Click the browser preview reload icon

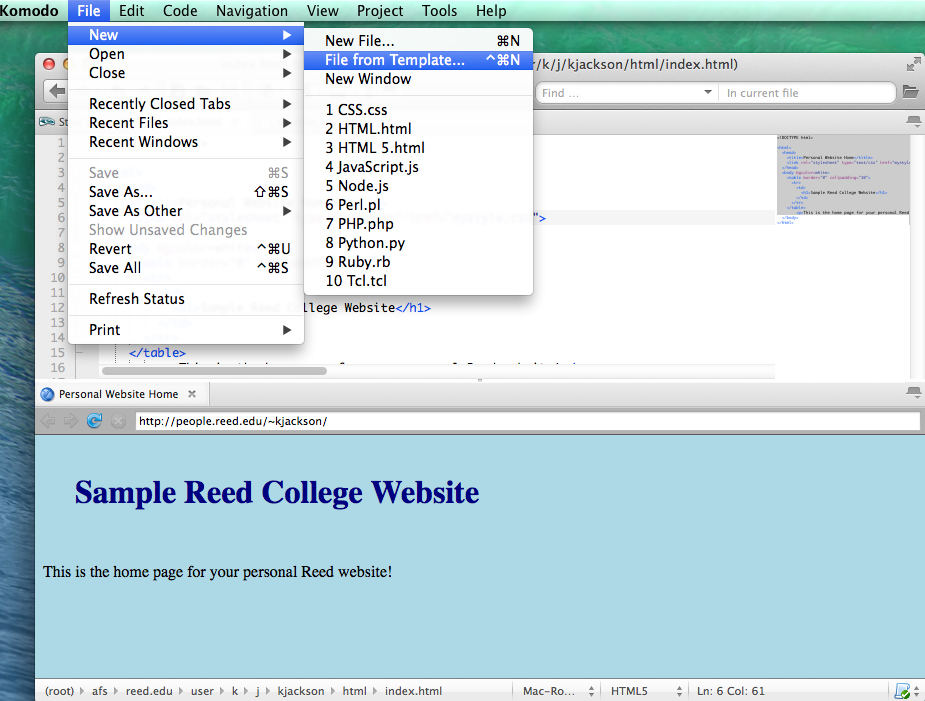tap(95, 421)
